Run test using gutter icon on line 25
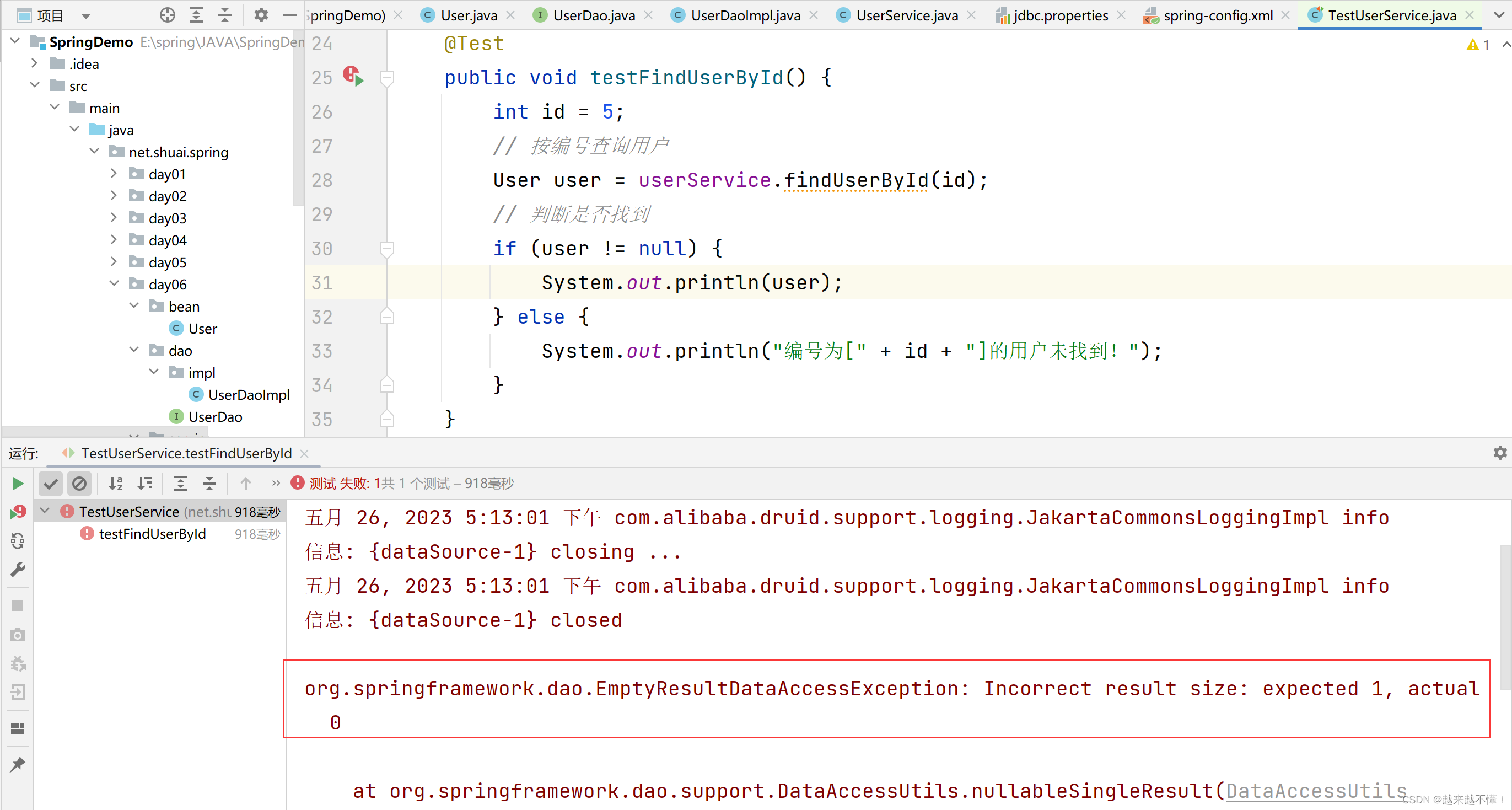 coord(354,76)
